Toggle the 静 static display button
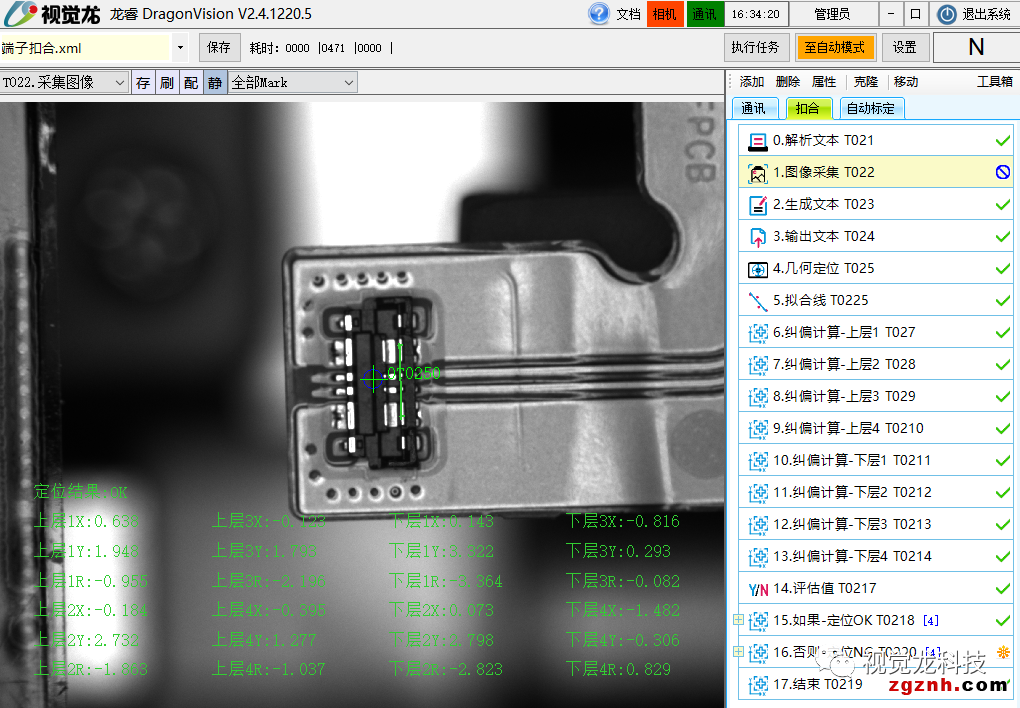This screenshot has width=1020, height=708. 214,83
